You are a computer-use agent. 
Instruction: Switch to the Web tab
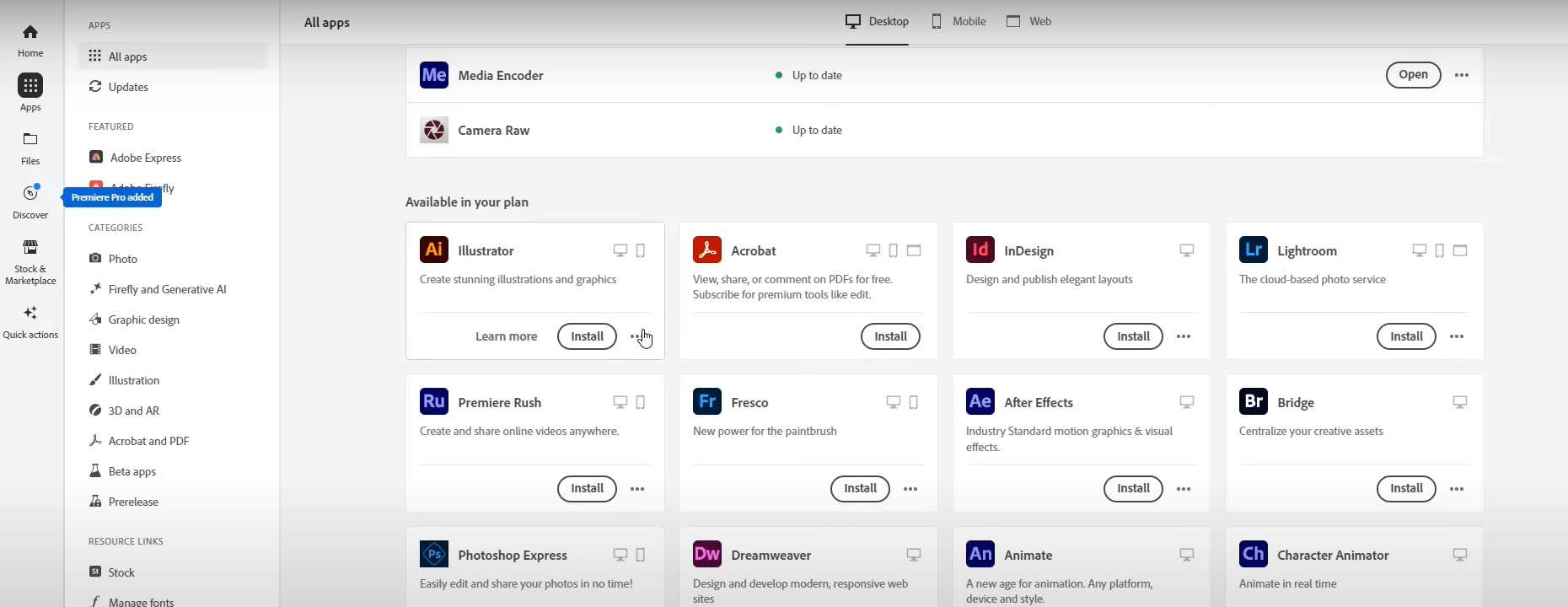[x=1029, y=22]
